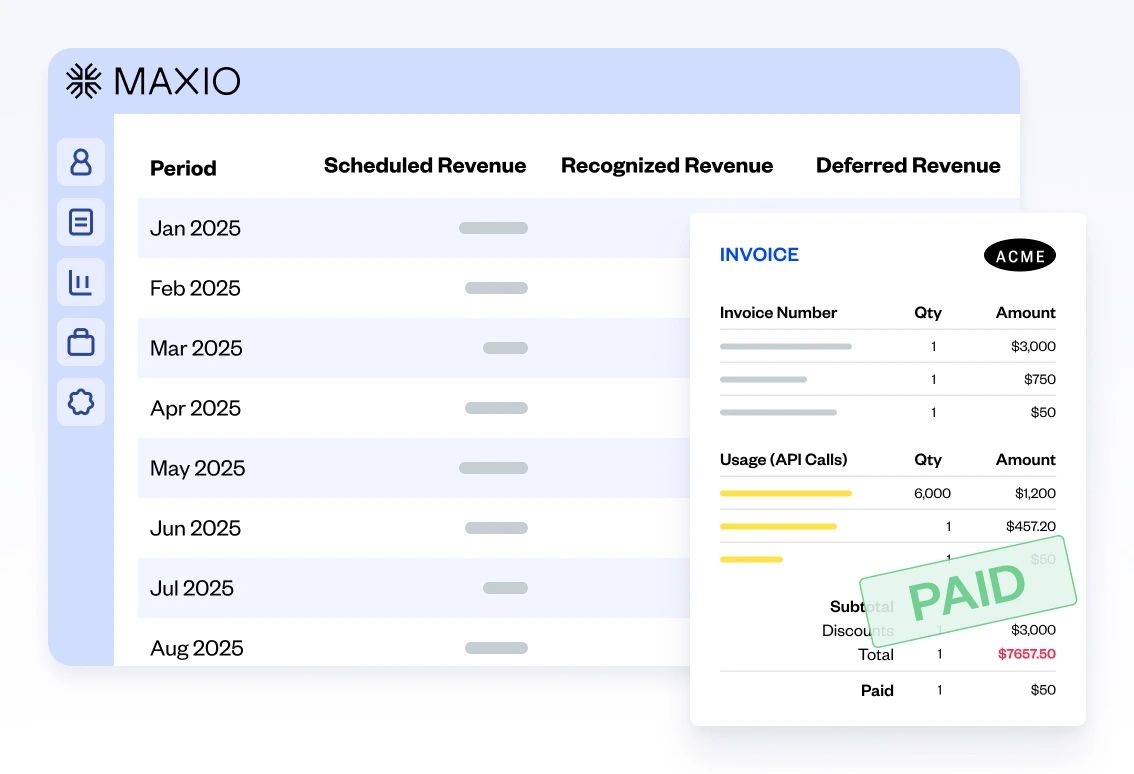
Task: Click the Recognized Revenue column header
Action: click(x=666, y=166)
